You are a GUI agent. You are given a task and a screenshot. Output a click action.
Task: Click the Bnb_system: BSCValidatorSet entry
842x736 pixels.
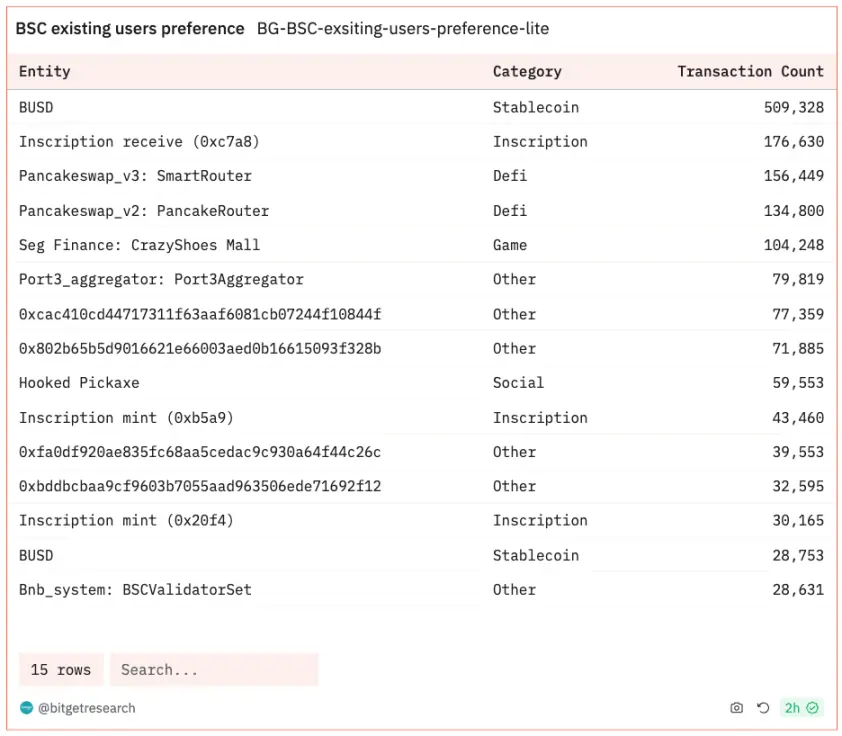[135, 590]
